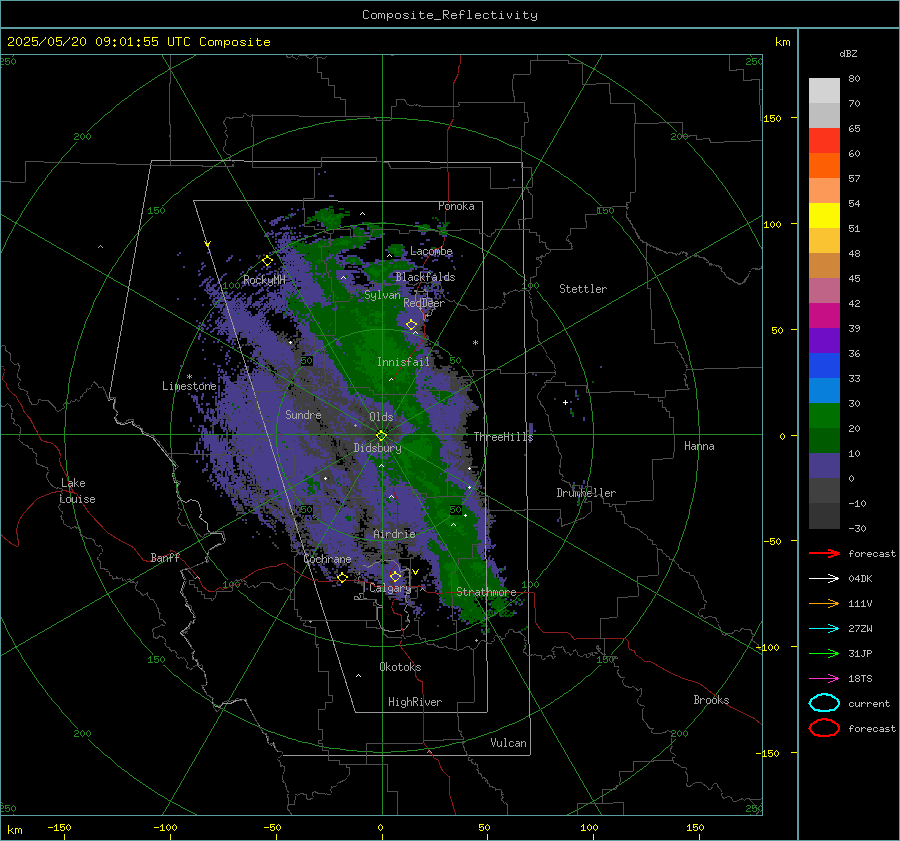Click the Stettler town label
900x841 pixels.
[583, 289]
